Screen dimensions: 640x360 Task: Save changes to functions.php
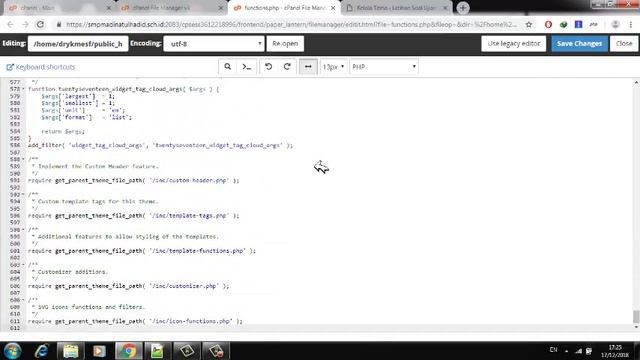pos(579,44)
